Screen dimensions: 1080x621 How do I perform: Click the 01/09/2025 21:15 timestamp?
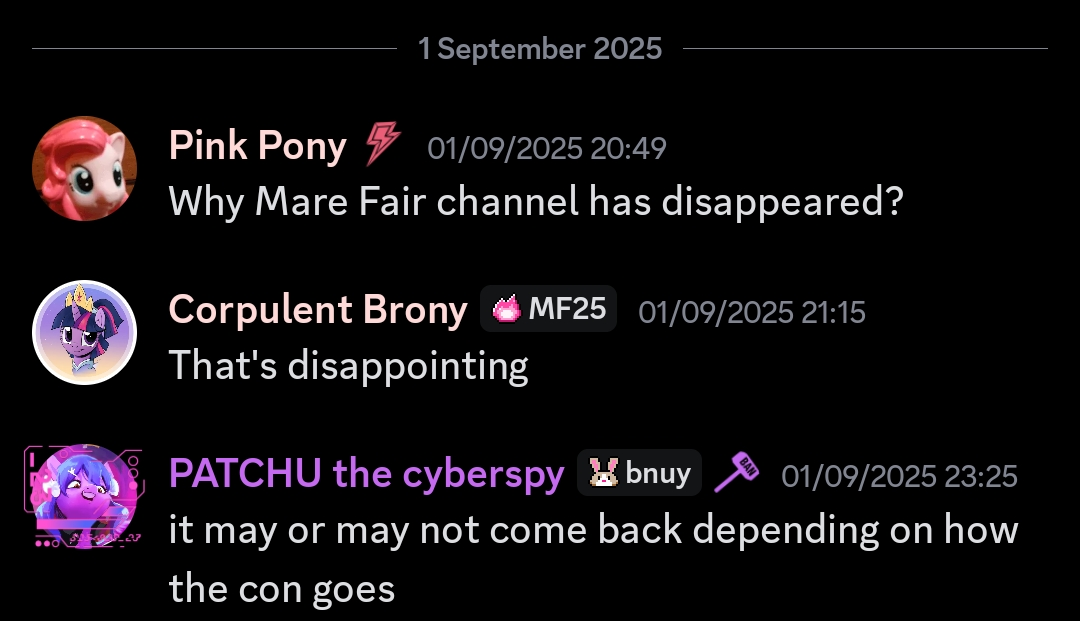coord(751,312)
